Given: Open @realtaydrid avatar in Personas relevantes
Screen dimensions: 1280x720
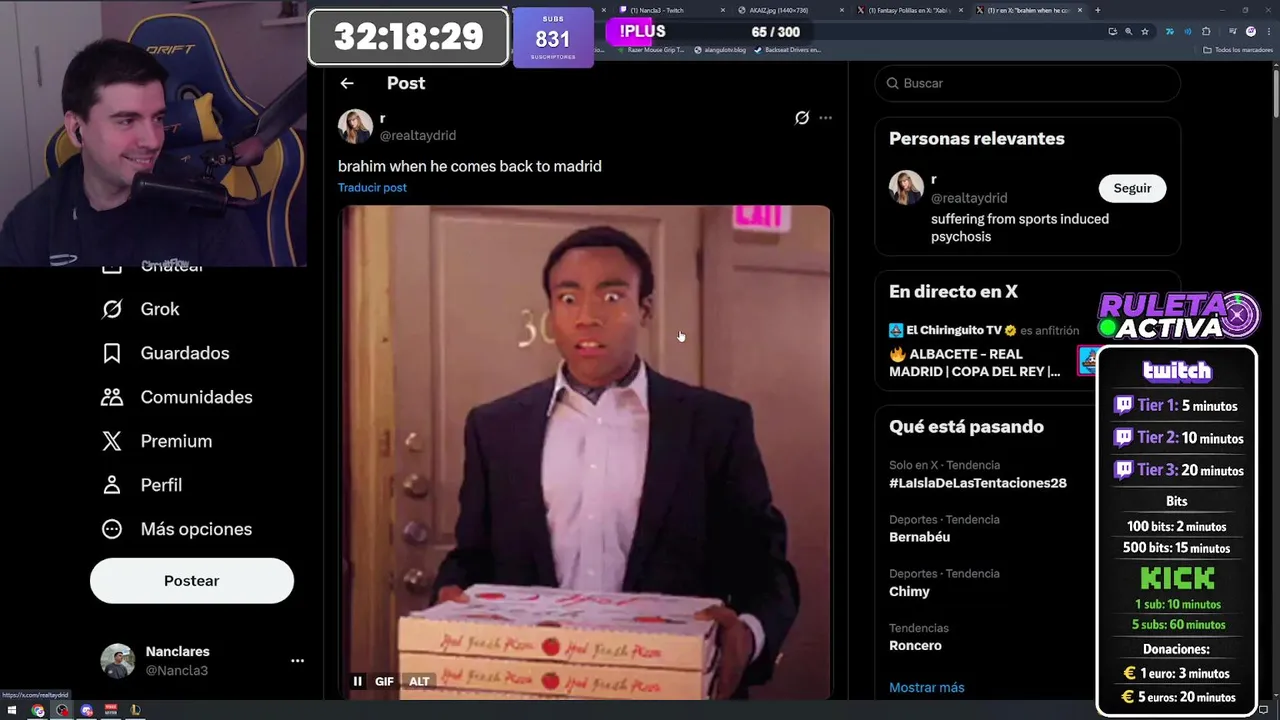Looking at the screenshot, I should click(x=906, y=188).
